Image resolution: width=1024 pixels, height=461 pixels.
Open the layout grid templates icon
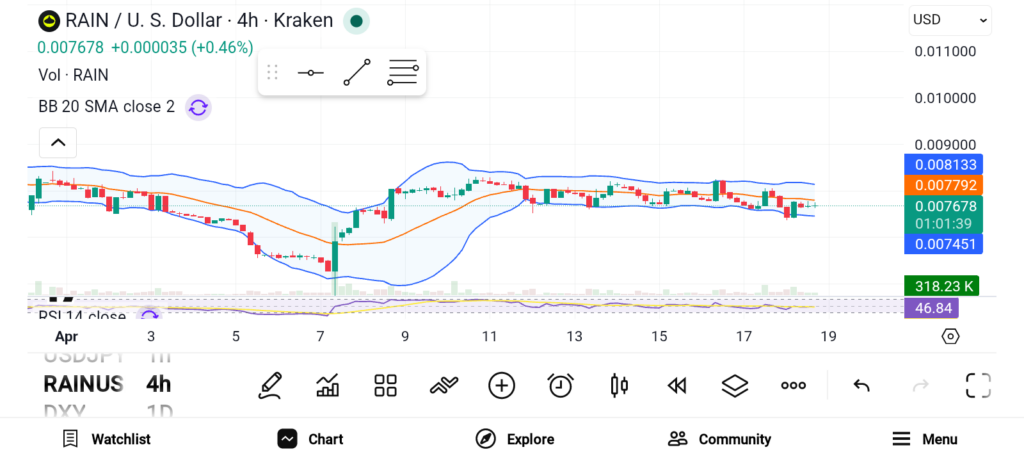coord(385,385)
